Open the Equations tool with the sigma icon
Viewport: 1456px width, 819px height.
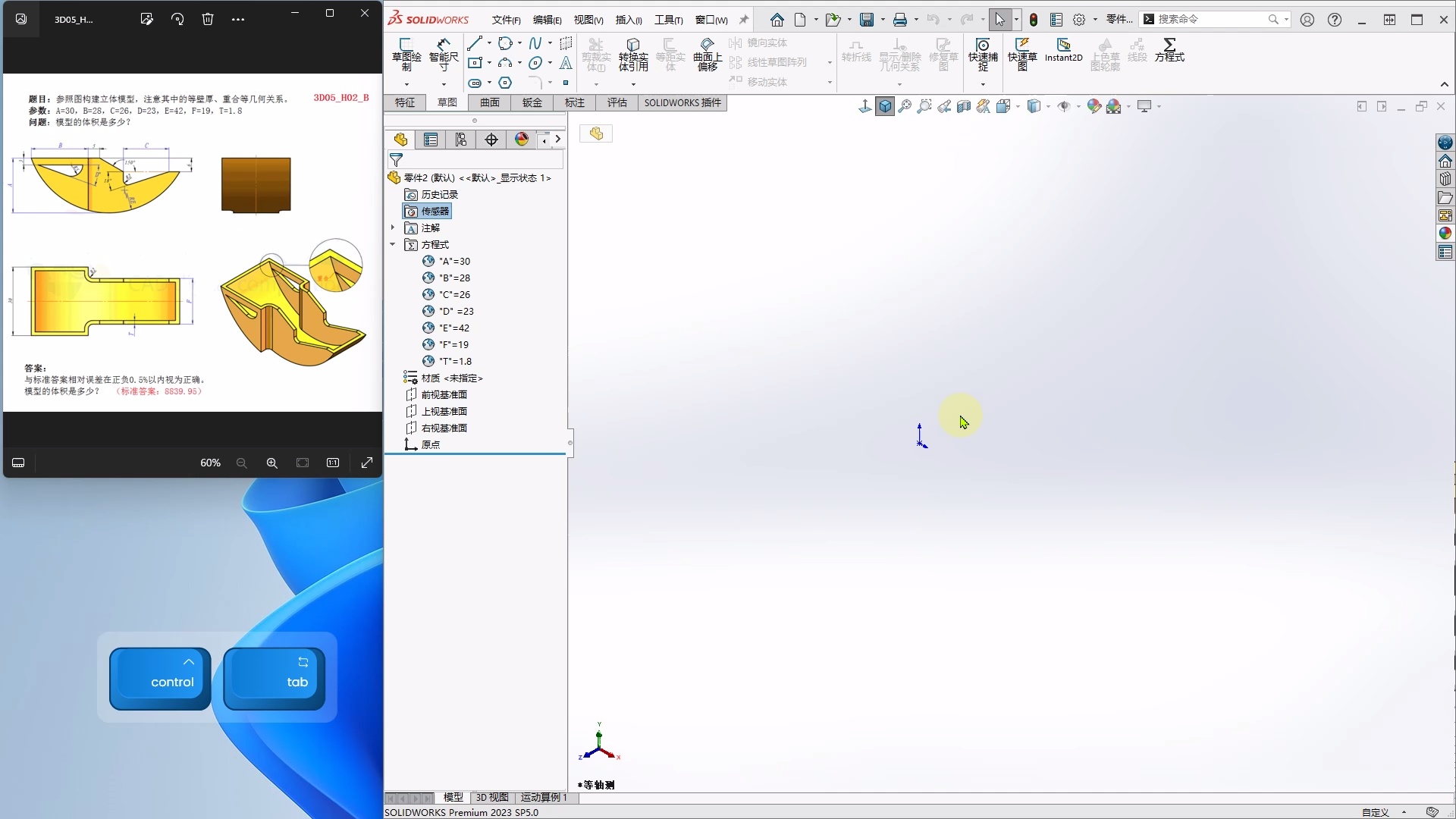click(x=1169, y=52)
